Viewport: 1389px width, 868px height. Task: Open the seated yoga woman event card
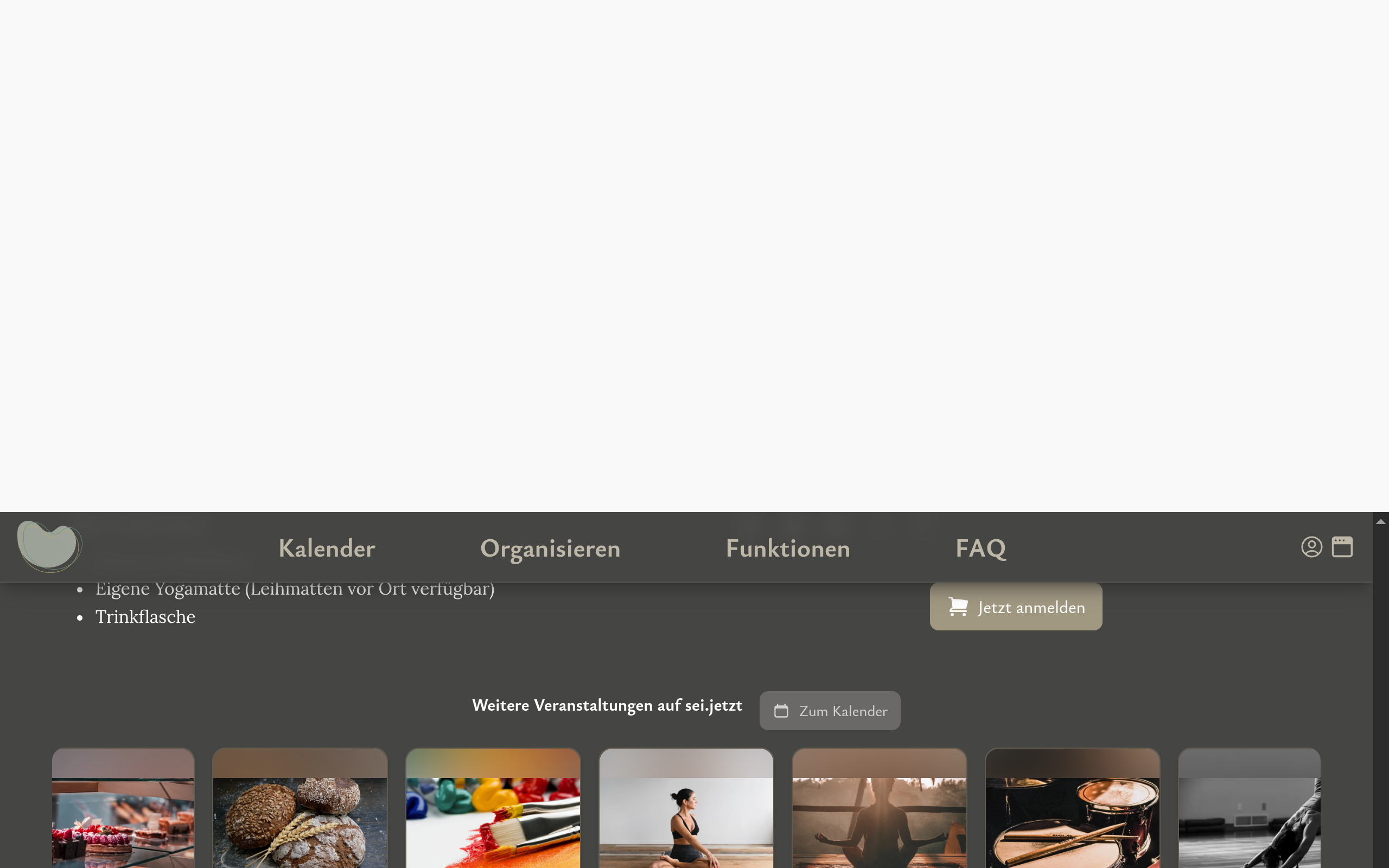686,808
